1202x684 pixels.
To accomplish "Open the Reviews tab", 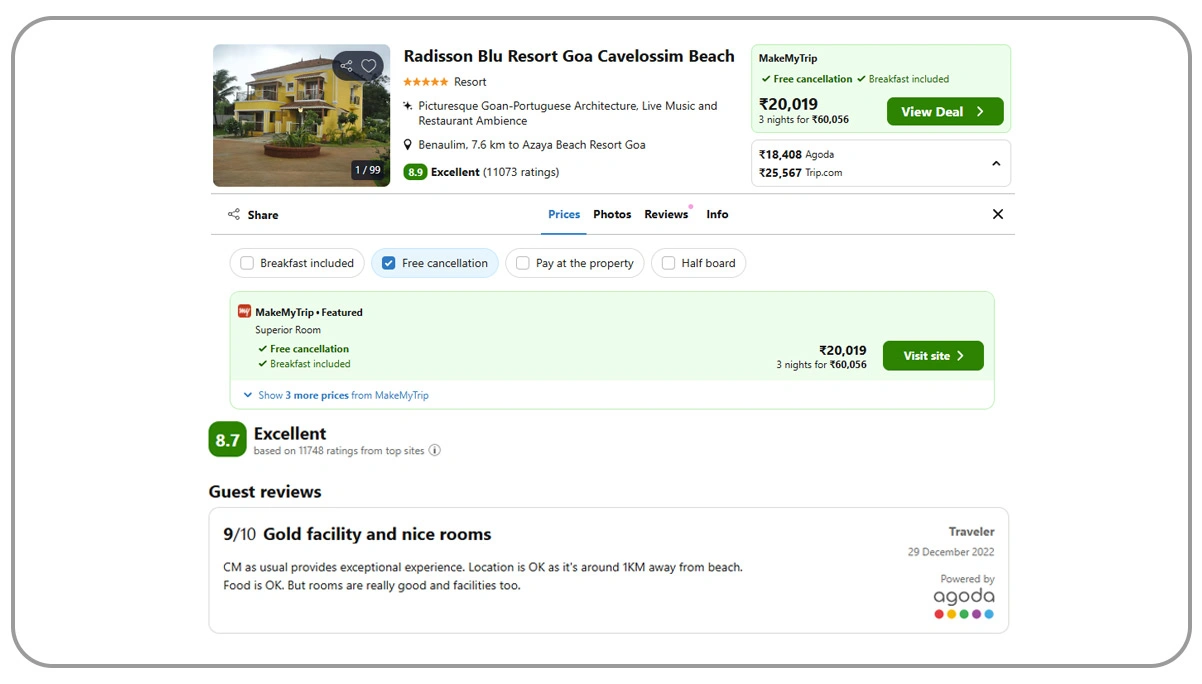I will click(666, 214).
